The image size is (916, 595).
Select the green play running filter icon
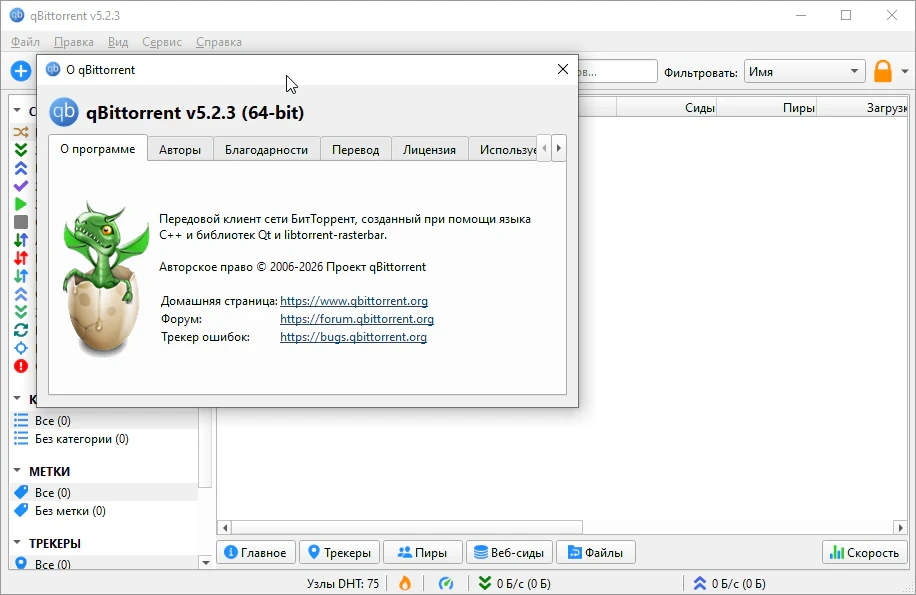pyautogui.click(x=20, y=204)
